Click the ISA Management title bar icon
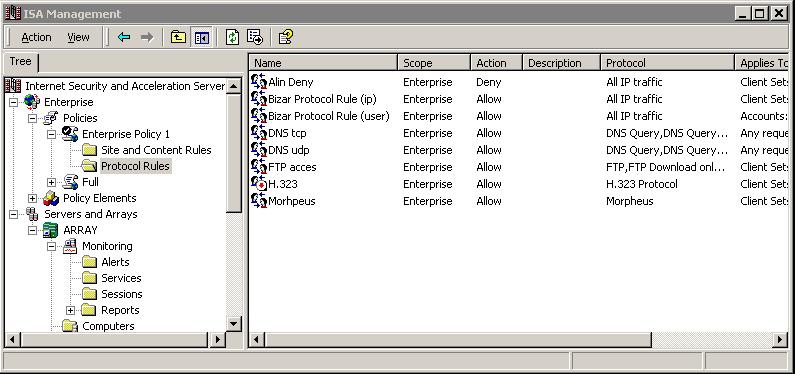795x374 pixels. tap(12, 14)
